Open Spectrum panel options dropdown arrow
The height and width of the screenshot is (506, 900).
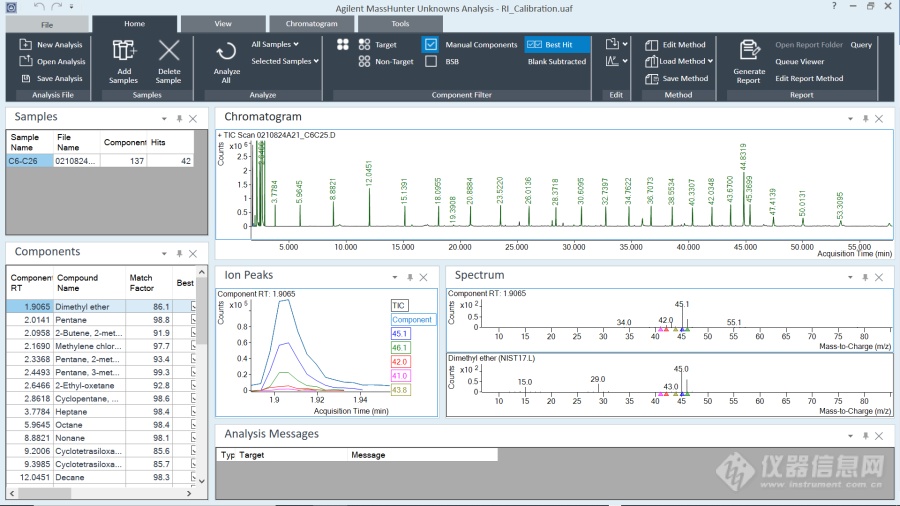[850, 277]
